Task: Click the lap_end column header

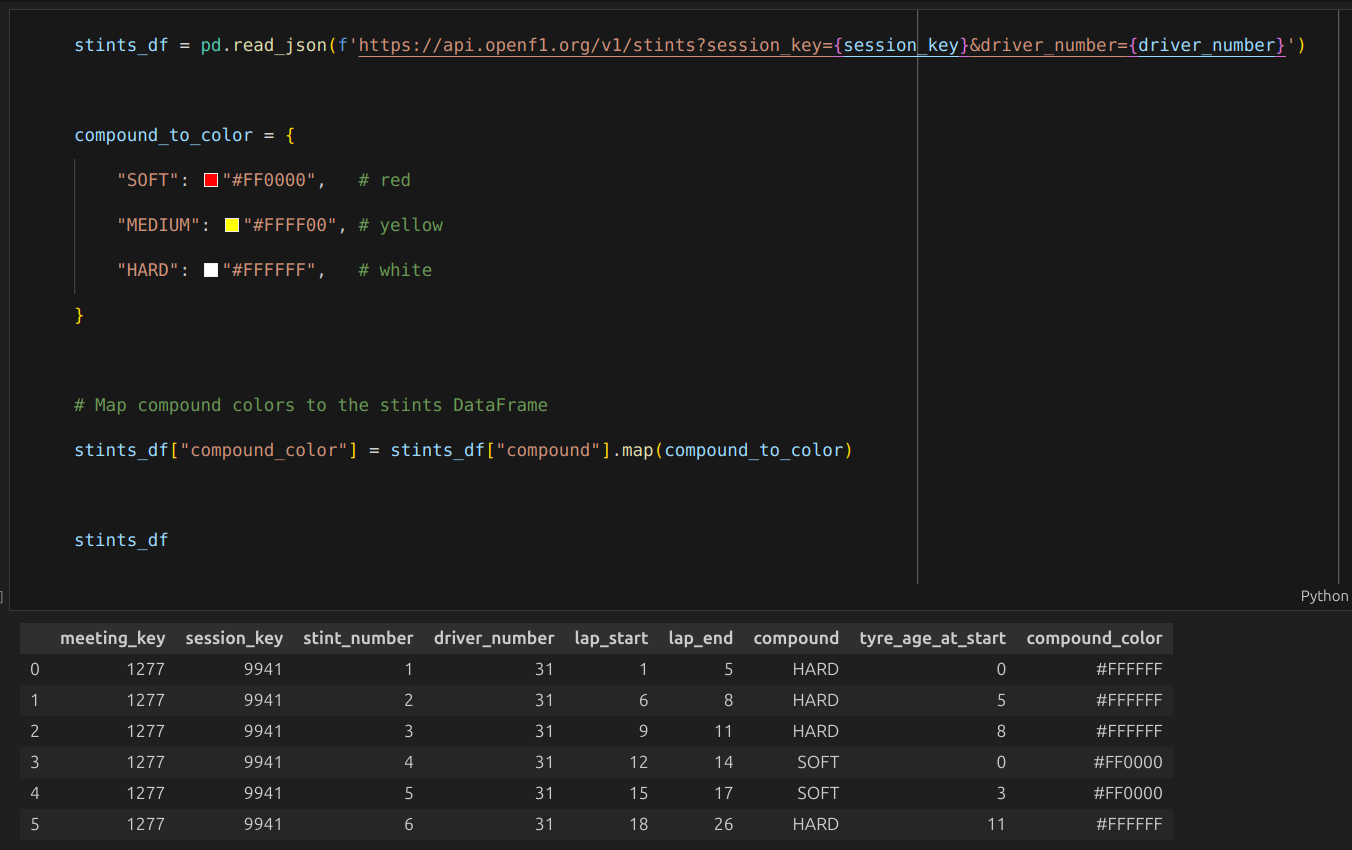Action: click(700, 638)
